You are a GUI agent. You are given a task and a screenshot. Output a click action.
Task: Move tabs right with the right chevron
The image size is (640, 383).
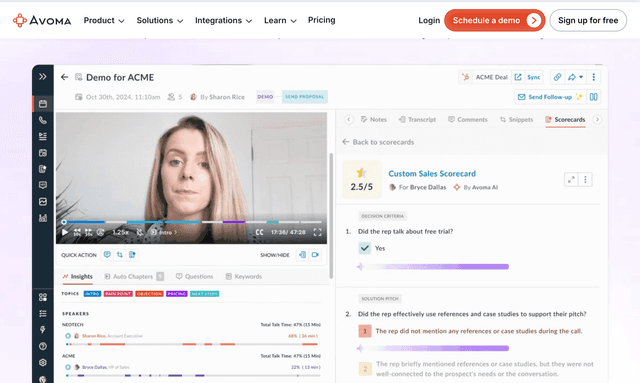pos(597,119)
